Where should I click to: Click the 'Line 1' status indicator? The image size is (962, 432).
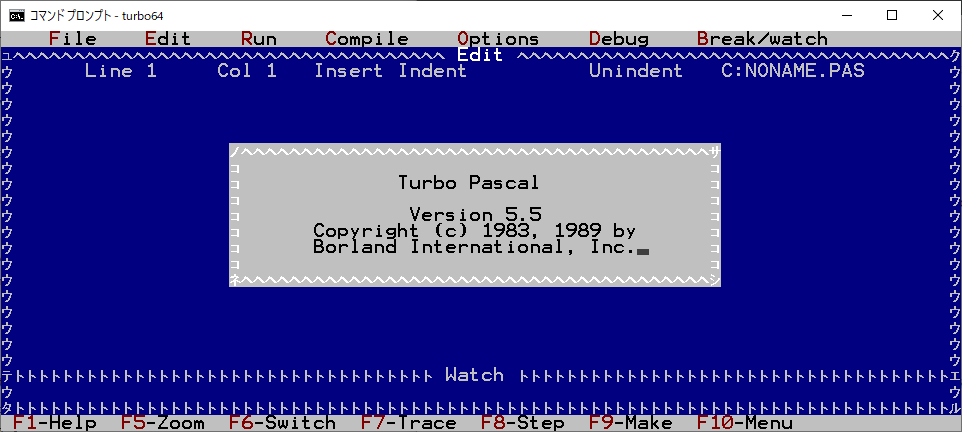[x=121, y=71]
